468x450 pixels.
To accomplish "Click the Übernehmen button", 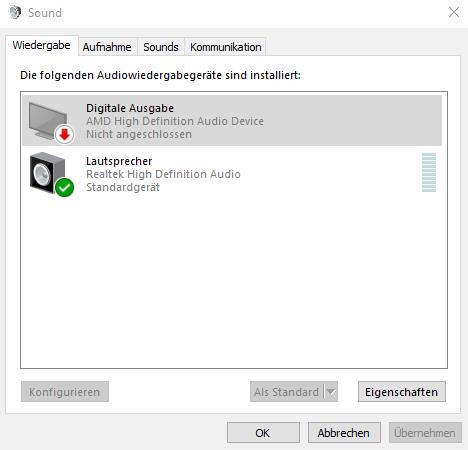I will click(425, 433).
